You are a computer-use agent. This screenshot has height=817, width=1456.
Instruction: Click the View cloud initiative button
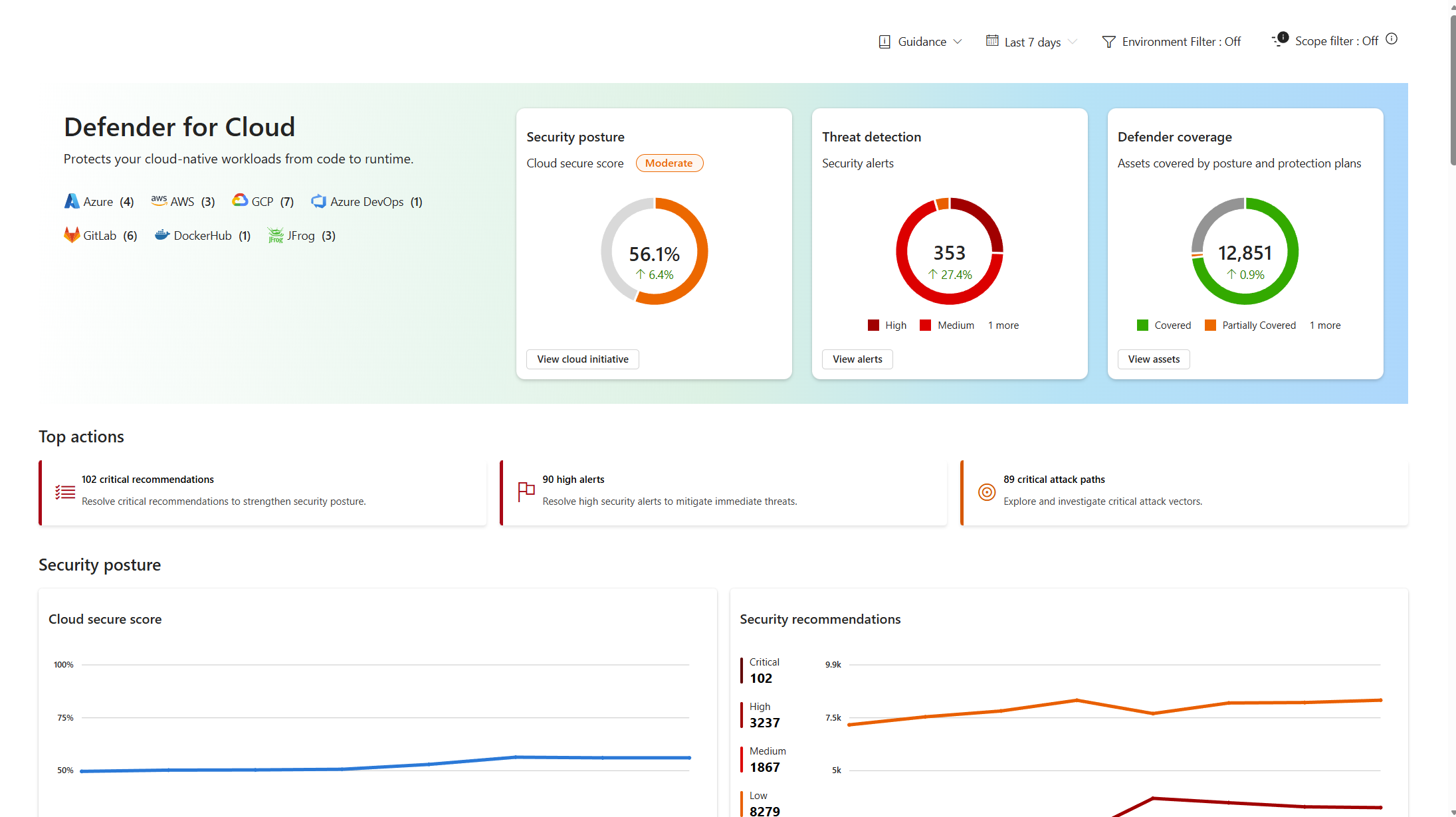pos(582,359)
